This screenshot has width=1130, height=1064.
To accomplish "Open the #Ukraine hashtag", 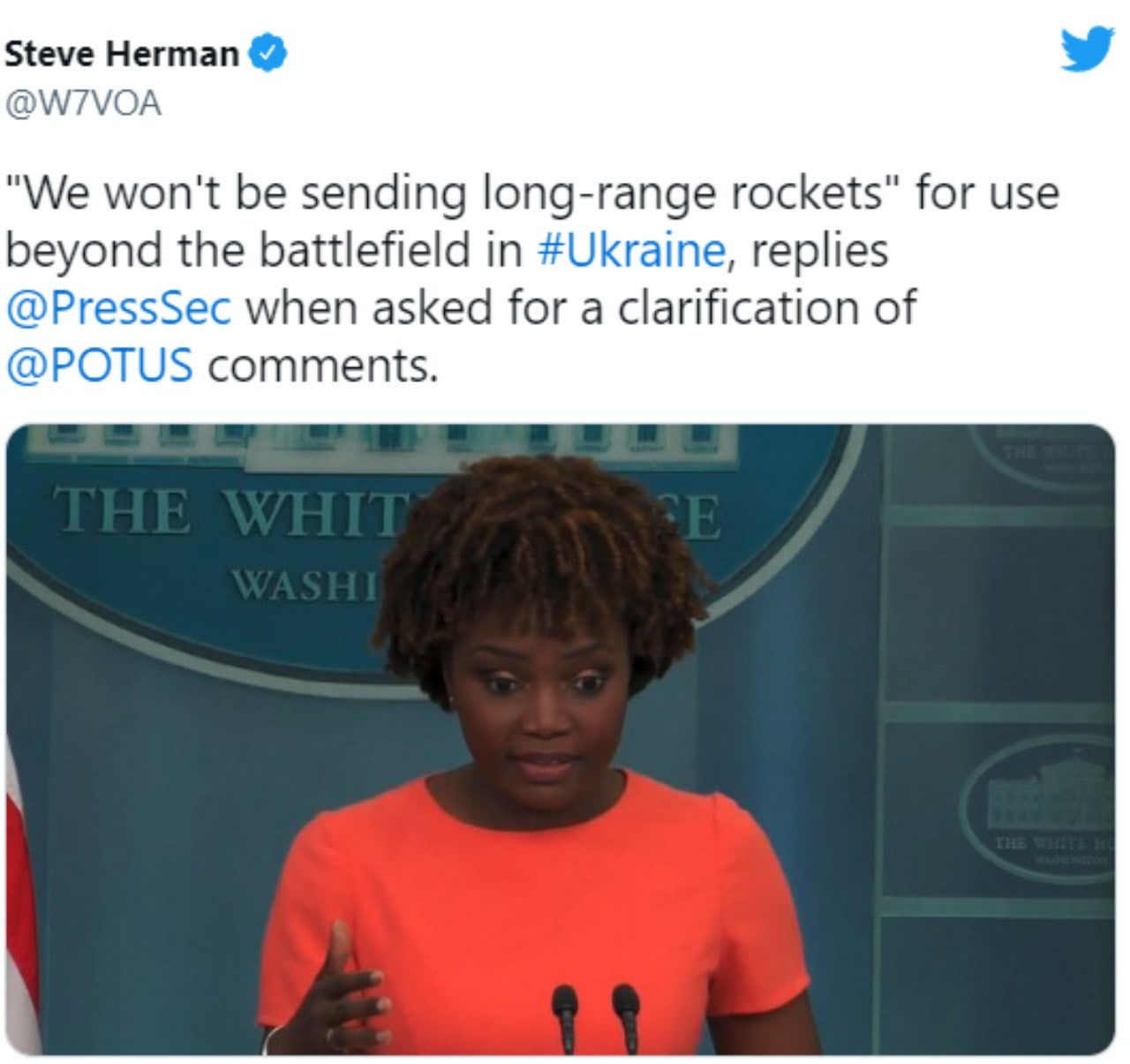I will [631, 250].
